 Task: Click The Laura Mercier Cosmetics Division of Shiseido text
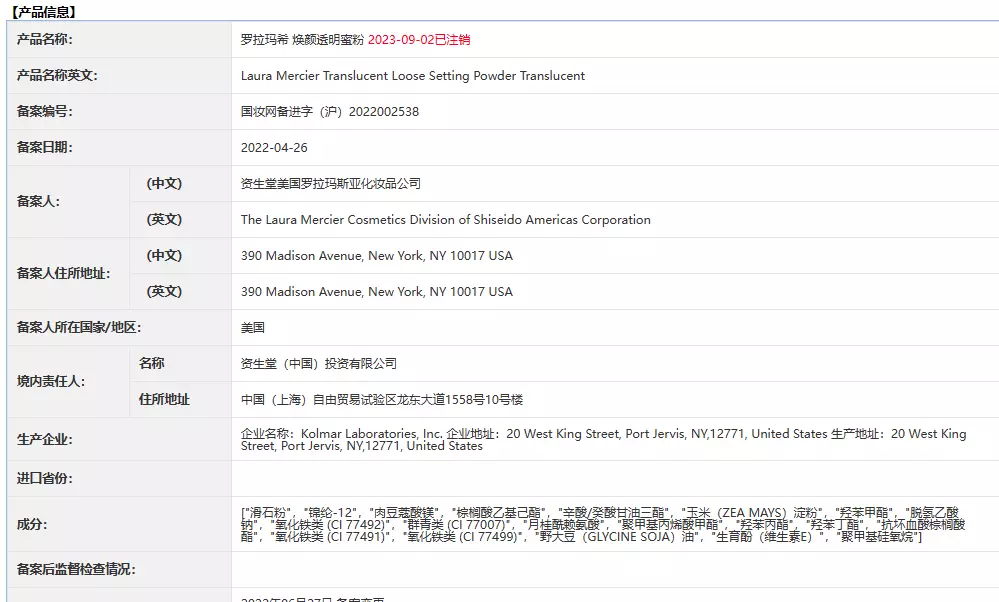click(446, 219)
